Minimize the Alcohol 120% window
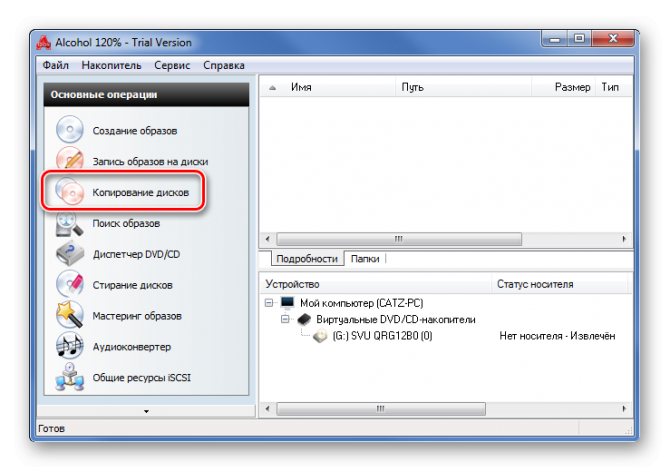 coord(555,39)
